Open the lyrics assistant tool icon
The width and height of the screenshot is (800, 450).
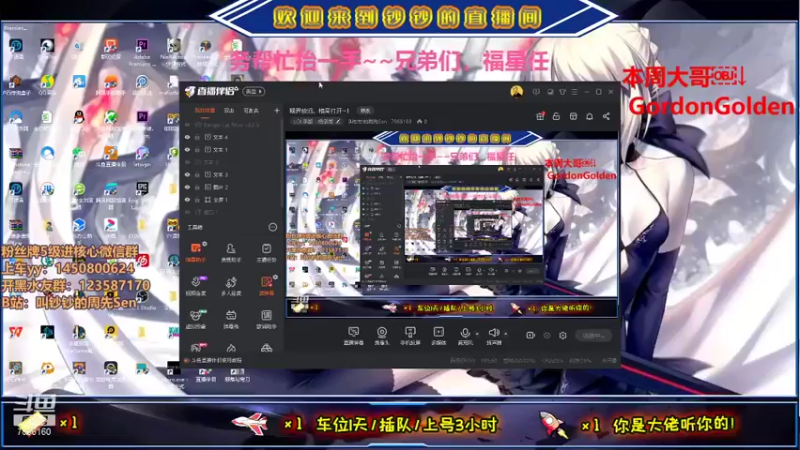pos(266,319)
